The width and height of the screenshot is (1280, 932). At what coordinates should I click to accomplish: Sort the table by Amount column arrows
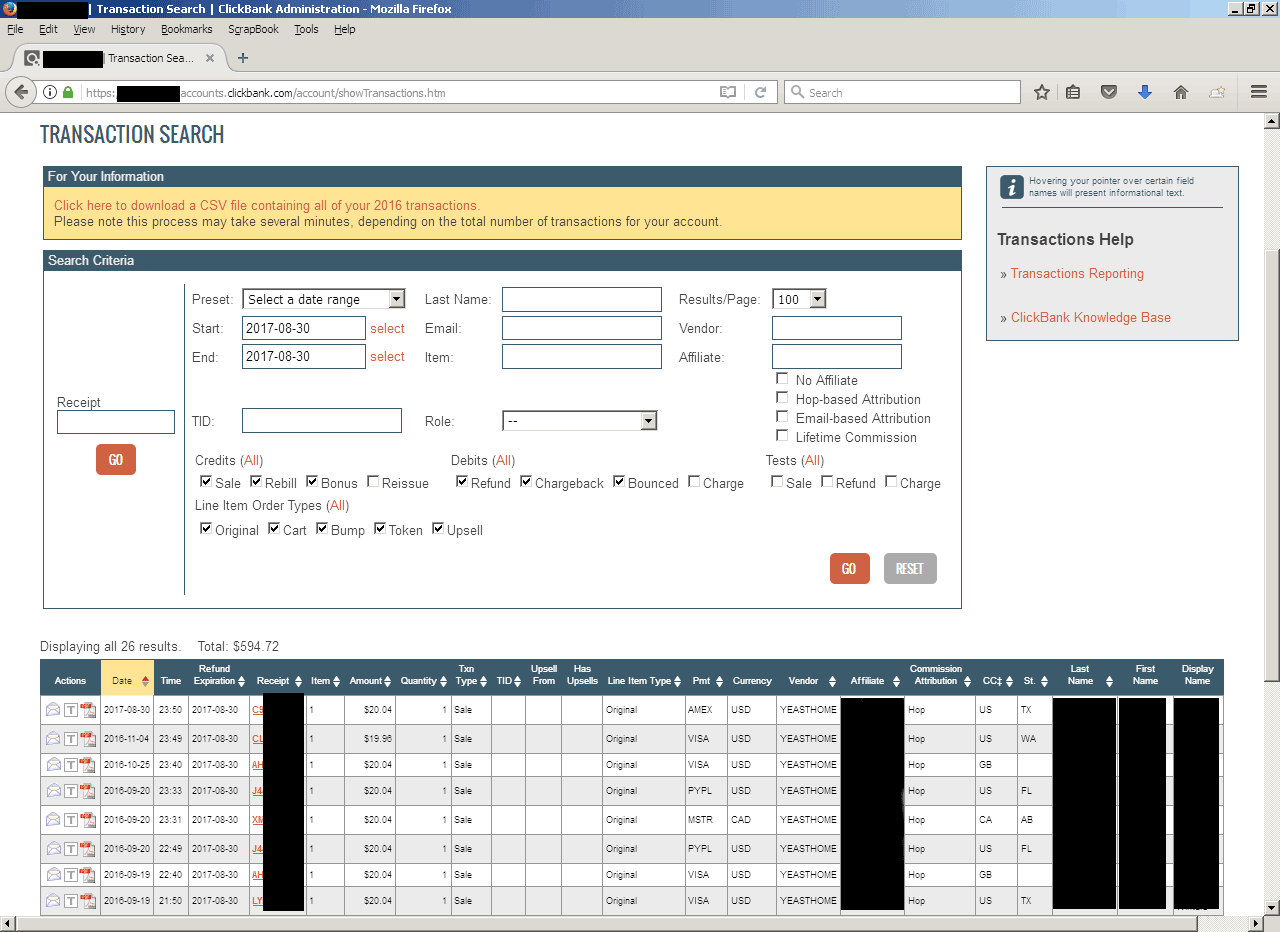388,681
